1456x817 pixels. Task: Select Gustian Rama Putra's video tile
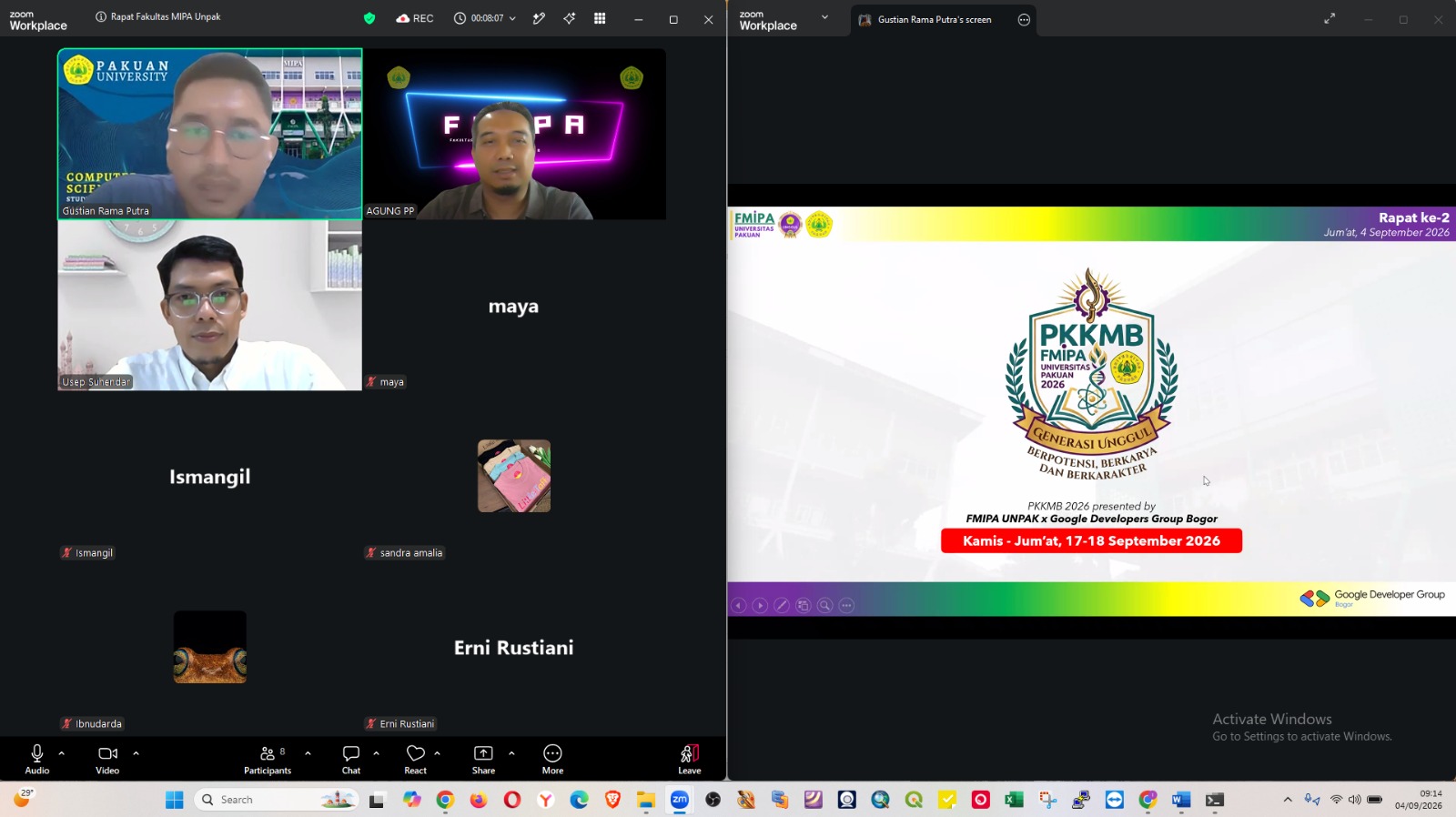tap(210, 134)
